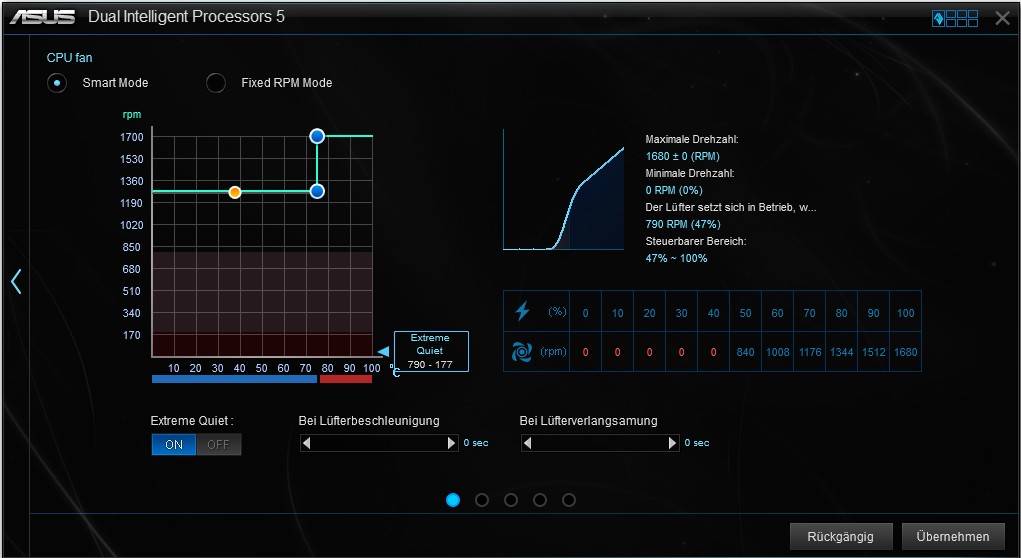Click the Übernehmen button
This screenshot has width=1021, height=558.
(x=953, y=537)
